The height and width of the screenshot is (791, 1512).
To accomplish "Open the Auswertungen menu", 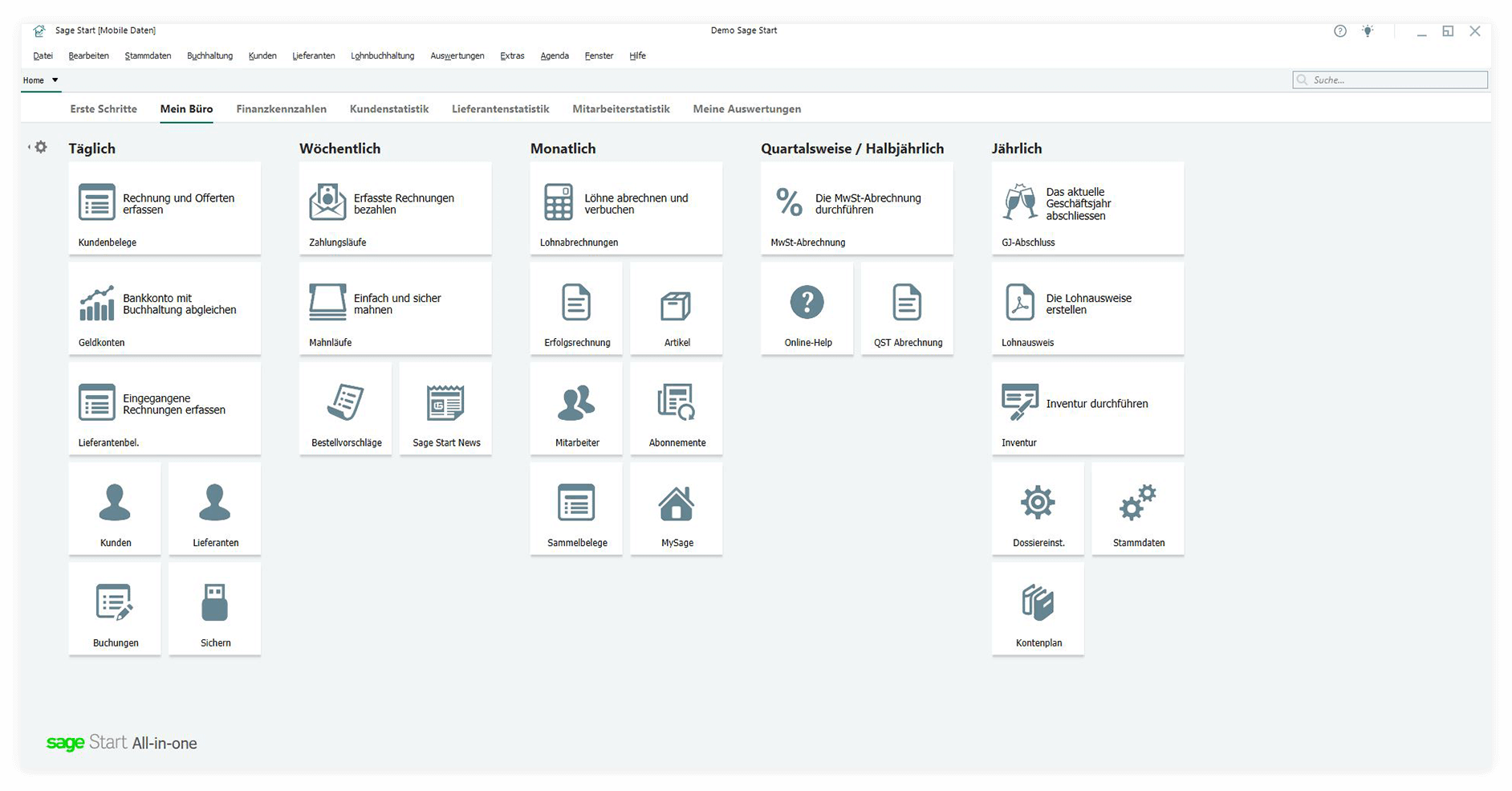I will click(x=457, y=56).
